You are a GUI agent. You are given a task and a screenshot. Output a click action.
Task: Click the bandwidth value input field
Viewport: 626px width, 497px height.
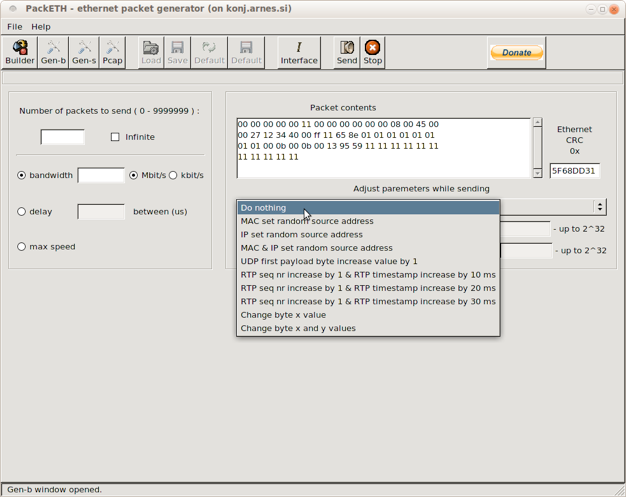pos(101,175)
